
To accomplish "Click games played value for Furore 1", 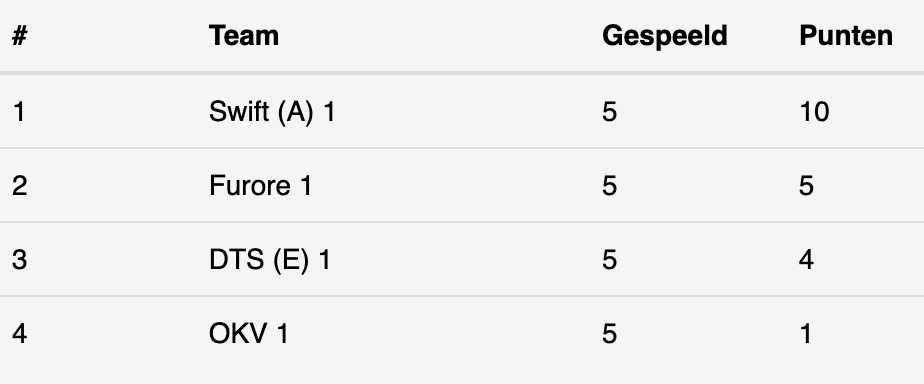I will (x=609, y=186).
